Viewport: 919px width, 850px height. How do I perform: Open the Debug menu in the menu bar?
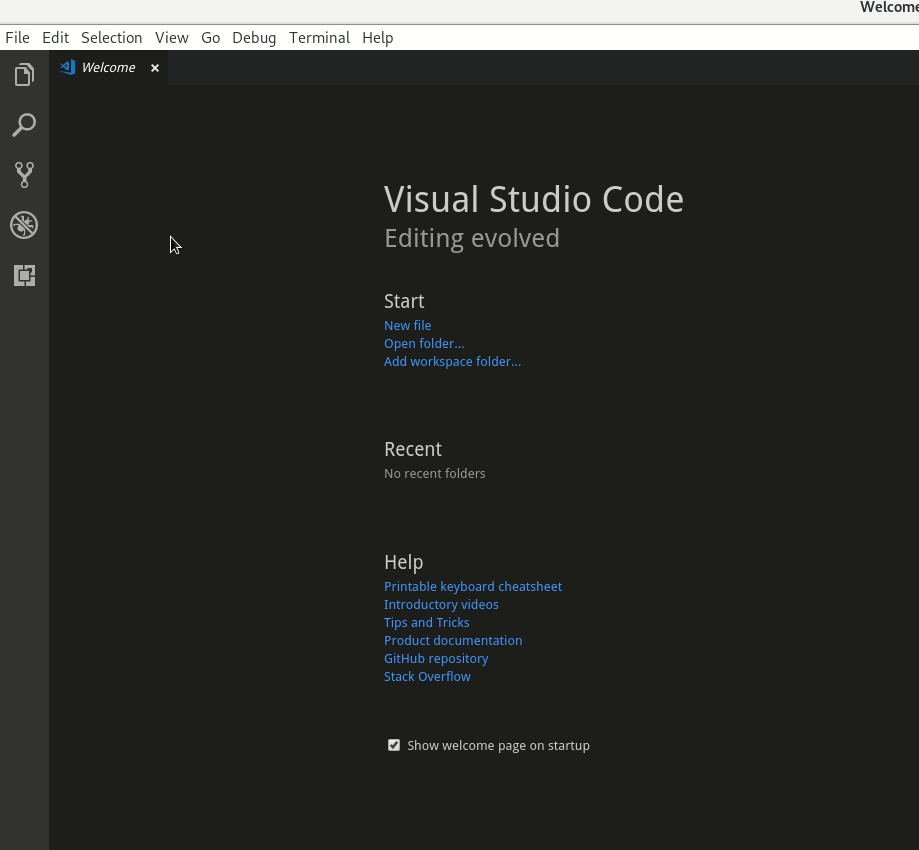pos(254,37)
